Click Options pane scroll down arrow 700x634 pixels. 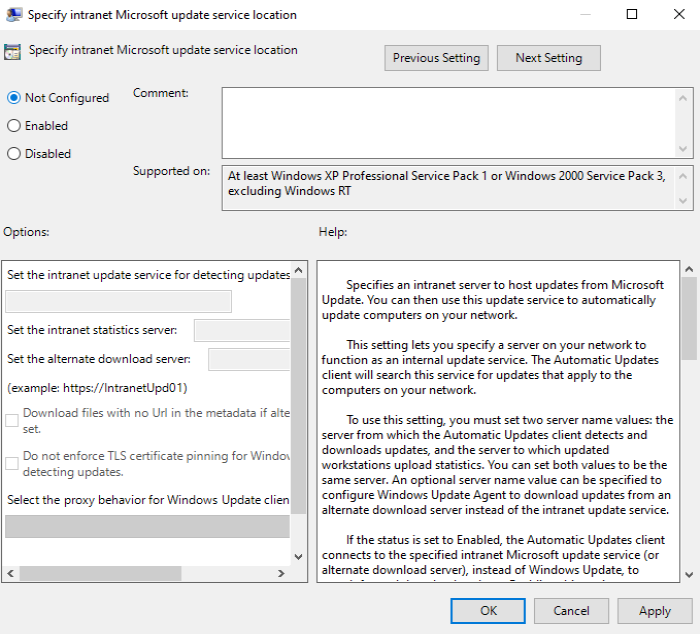tap(299, 557)
